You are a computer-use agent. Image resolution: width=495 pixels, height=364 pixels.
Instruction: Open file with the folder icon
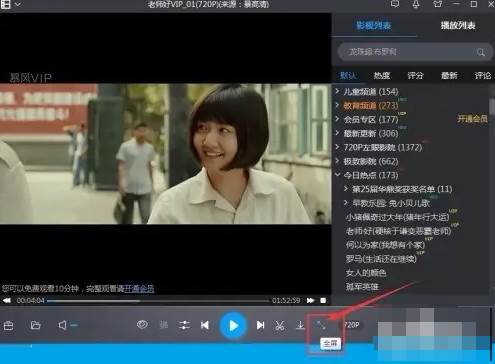pyautogui.click(x=35, y=325)
